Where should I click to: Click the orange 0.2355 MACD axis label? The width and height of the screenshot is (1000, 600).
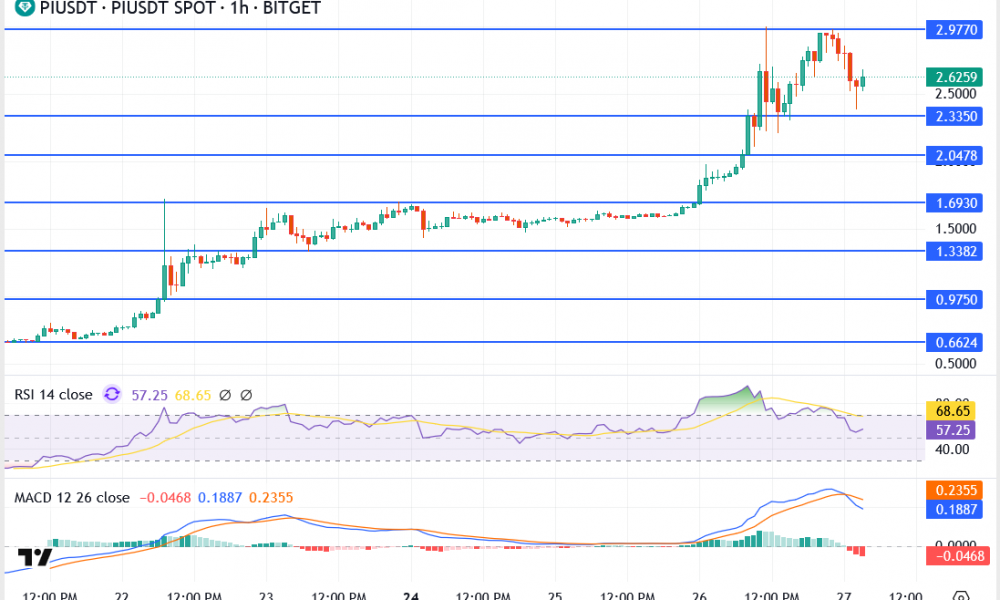pos(955,490)
